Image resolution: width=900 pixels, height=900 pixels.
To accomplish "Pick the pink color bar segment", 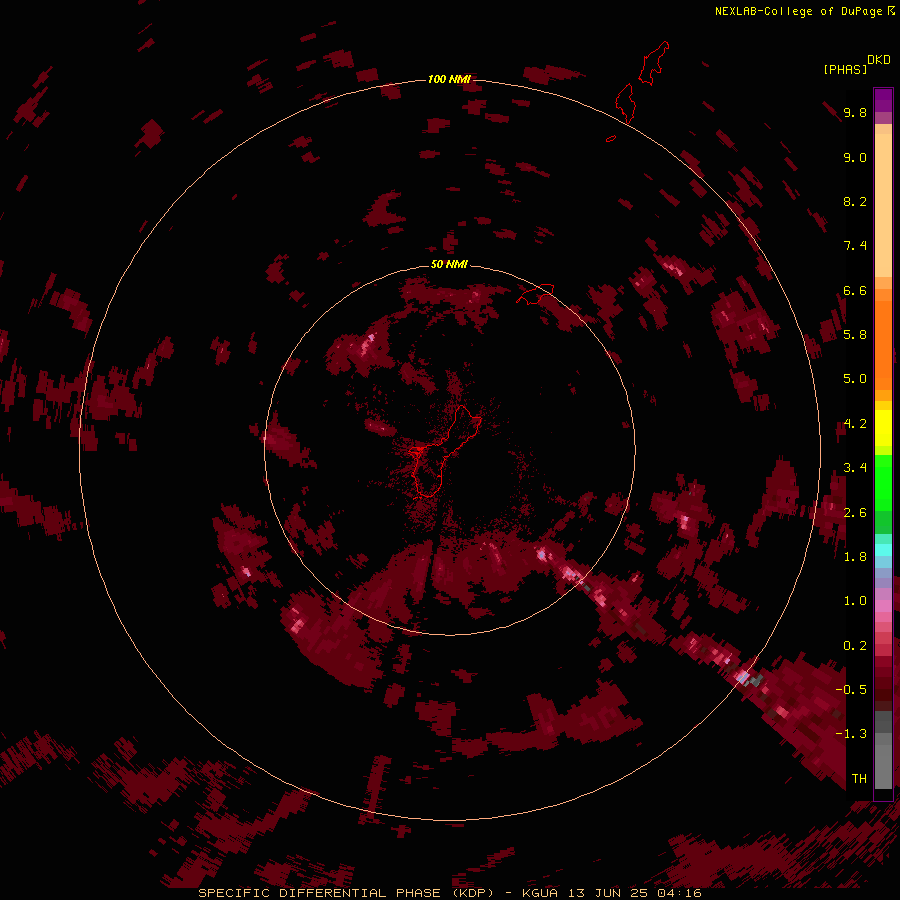I will point(883,606).
